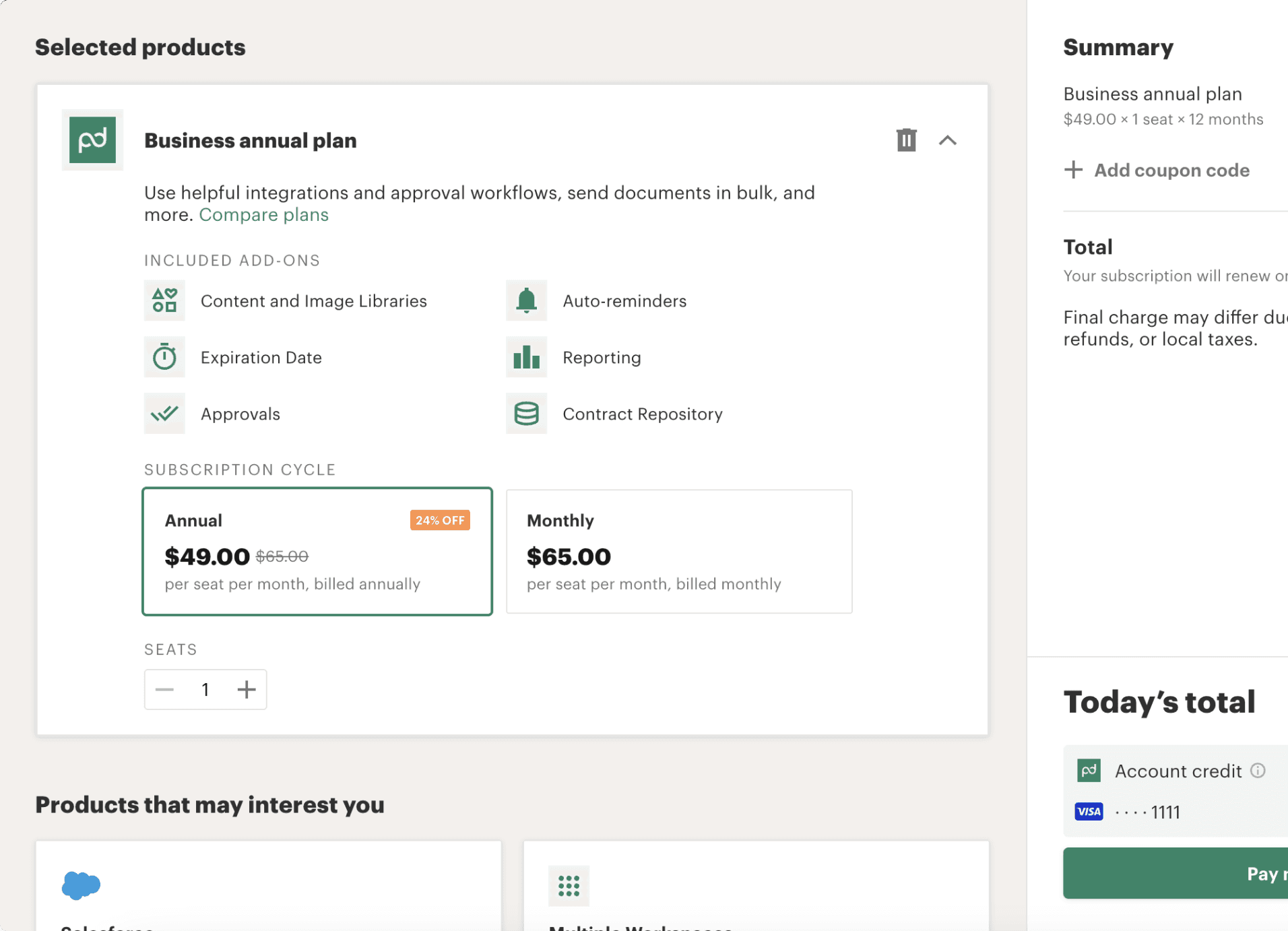This screenshot has height=931, width=1288.
Task: Delete the Business annual plan with trash icon
Action: click(906, 140)
